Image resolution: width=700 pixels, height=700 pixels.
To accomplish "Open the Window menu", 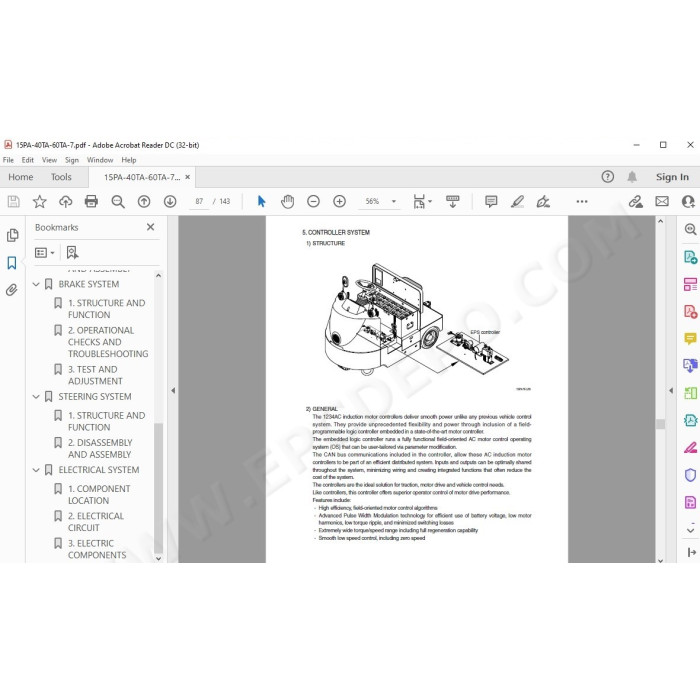I will tap(100, 160).
